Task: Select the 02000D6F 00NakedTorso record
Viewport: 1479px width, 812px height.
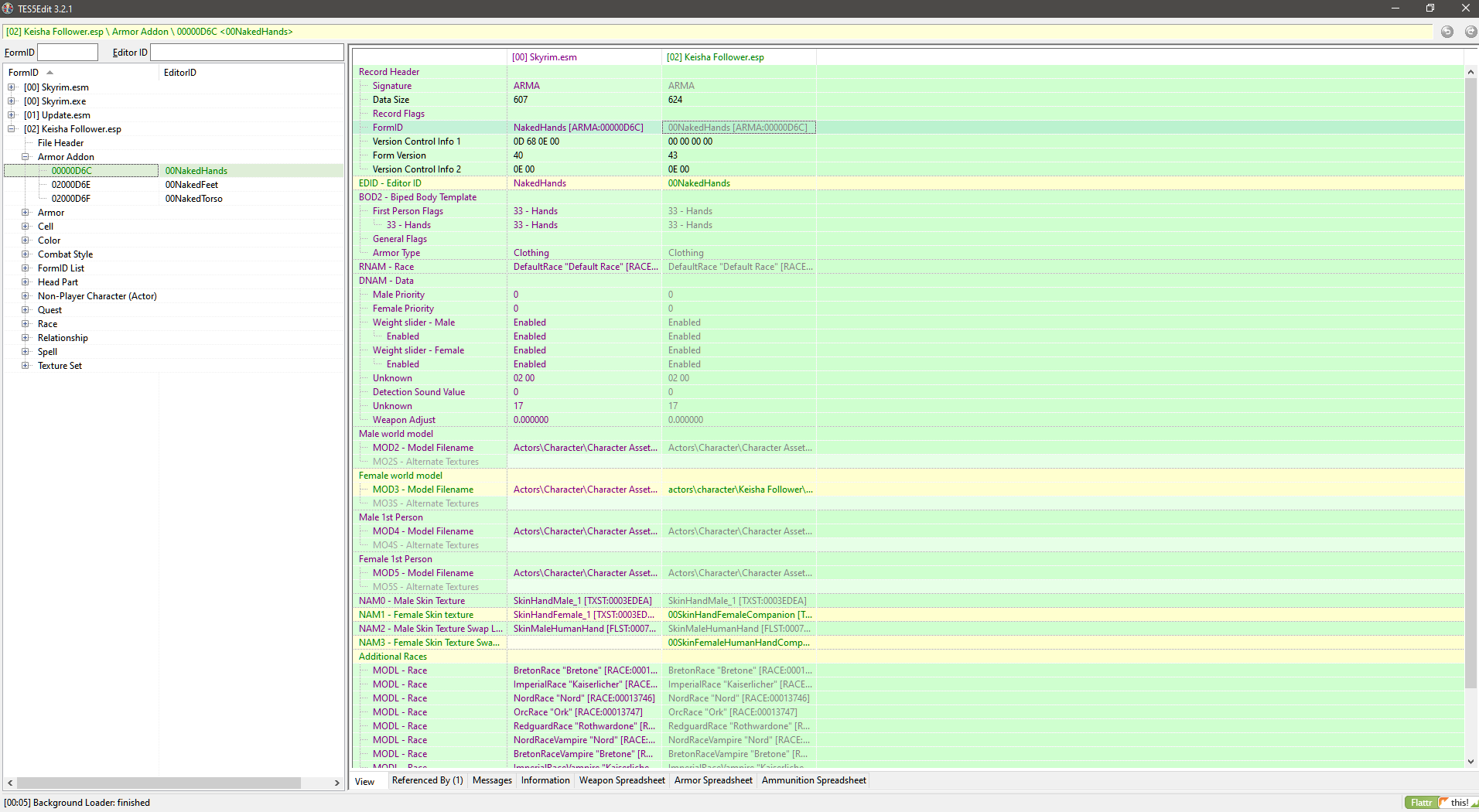Action: tap(173, 199)
